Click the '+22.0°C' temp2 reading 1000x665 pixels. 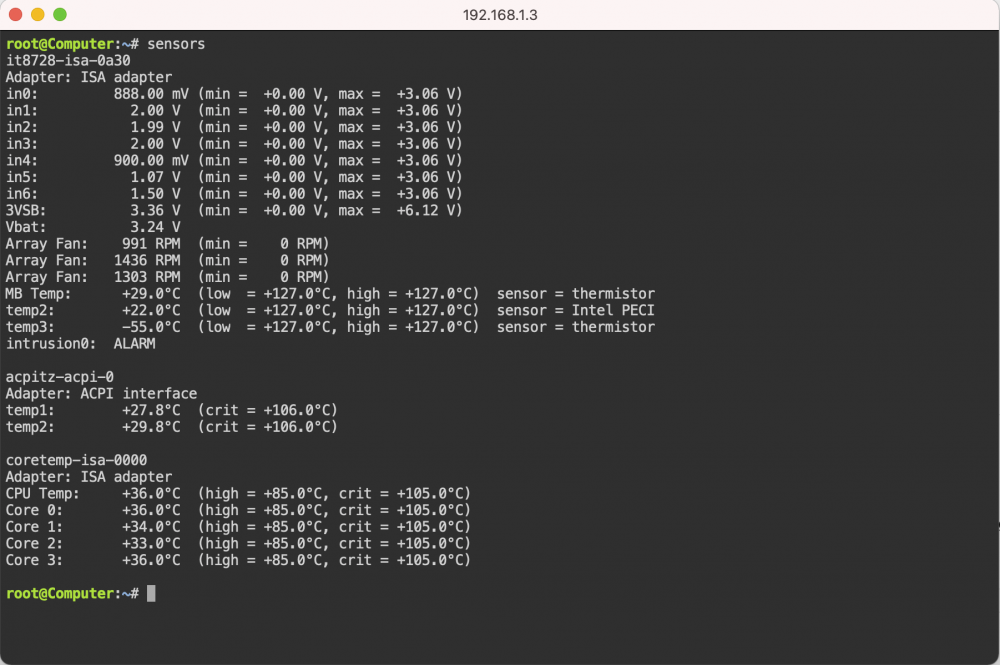[x=151, y=310]
